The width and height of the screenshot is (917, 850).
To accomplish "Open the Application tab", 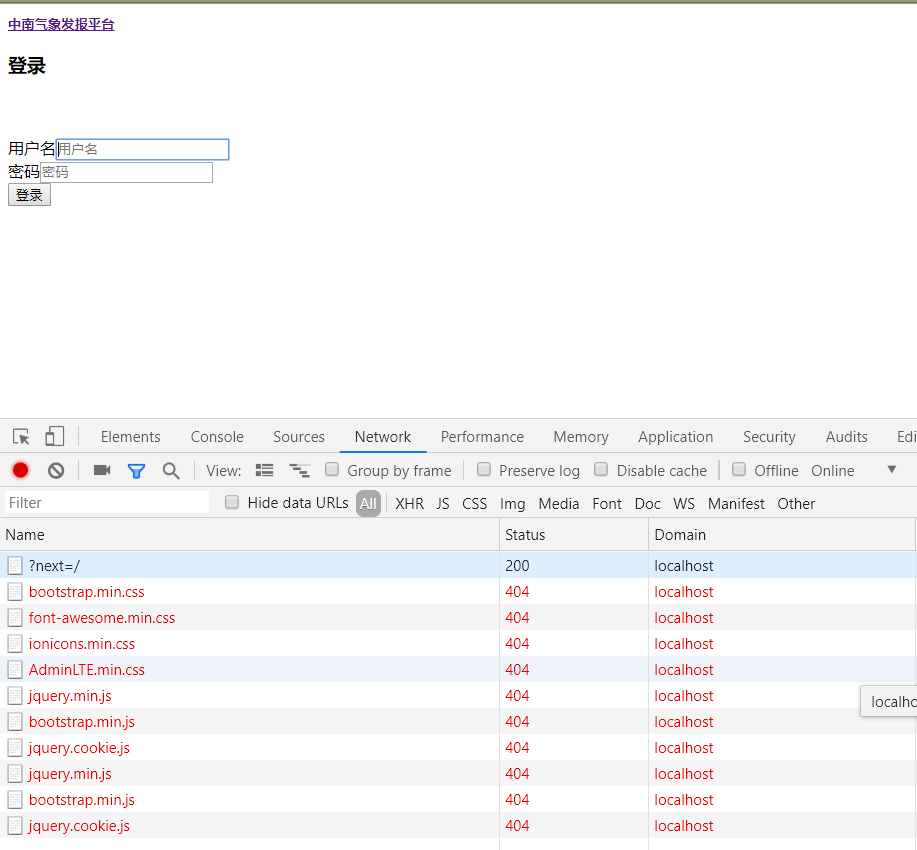I will pyautogui.click(x=675, y=437).
